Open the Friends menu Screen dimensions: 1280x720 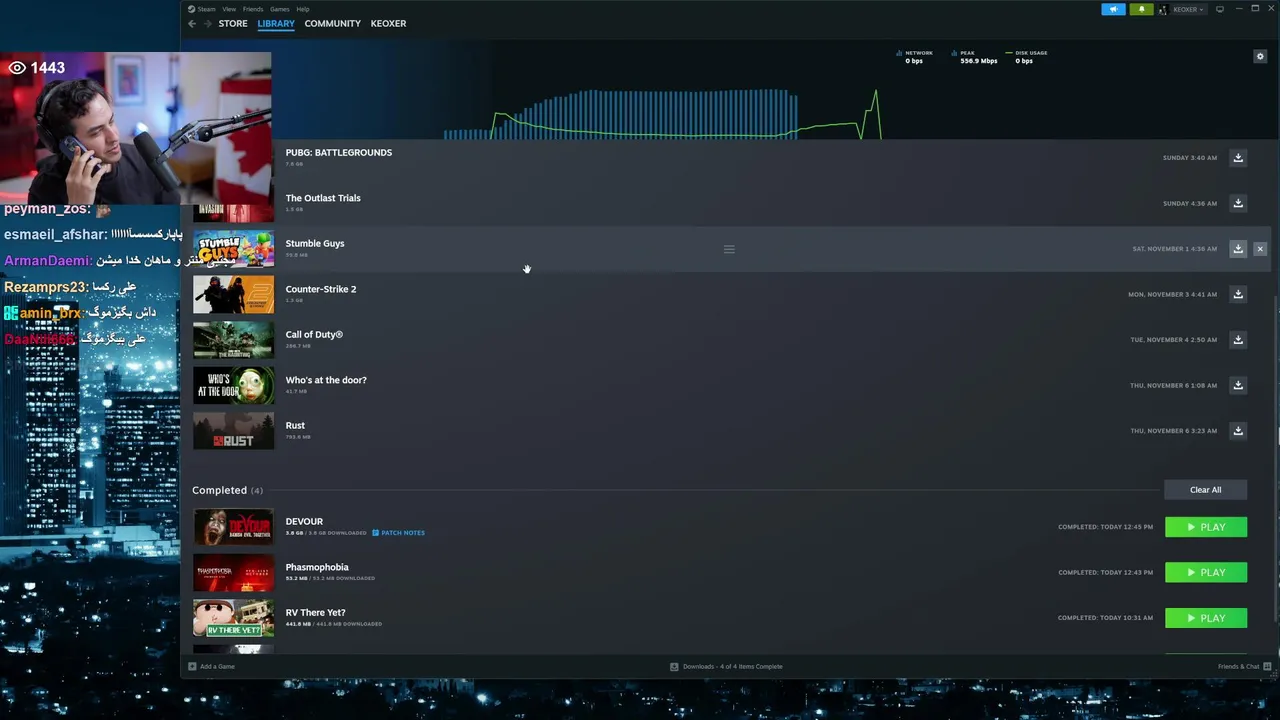253,9
